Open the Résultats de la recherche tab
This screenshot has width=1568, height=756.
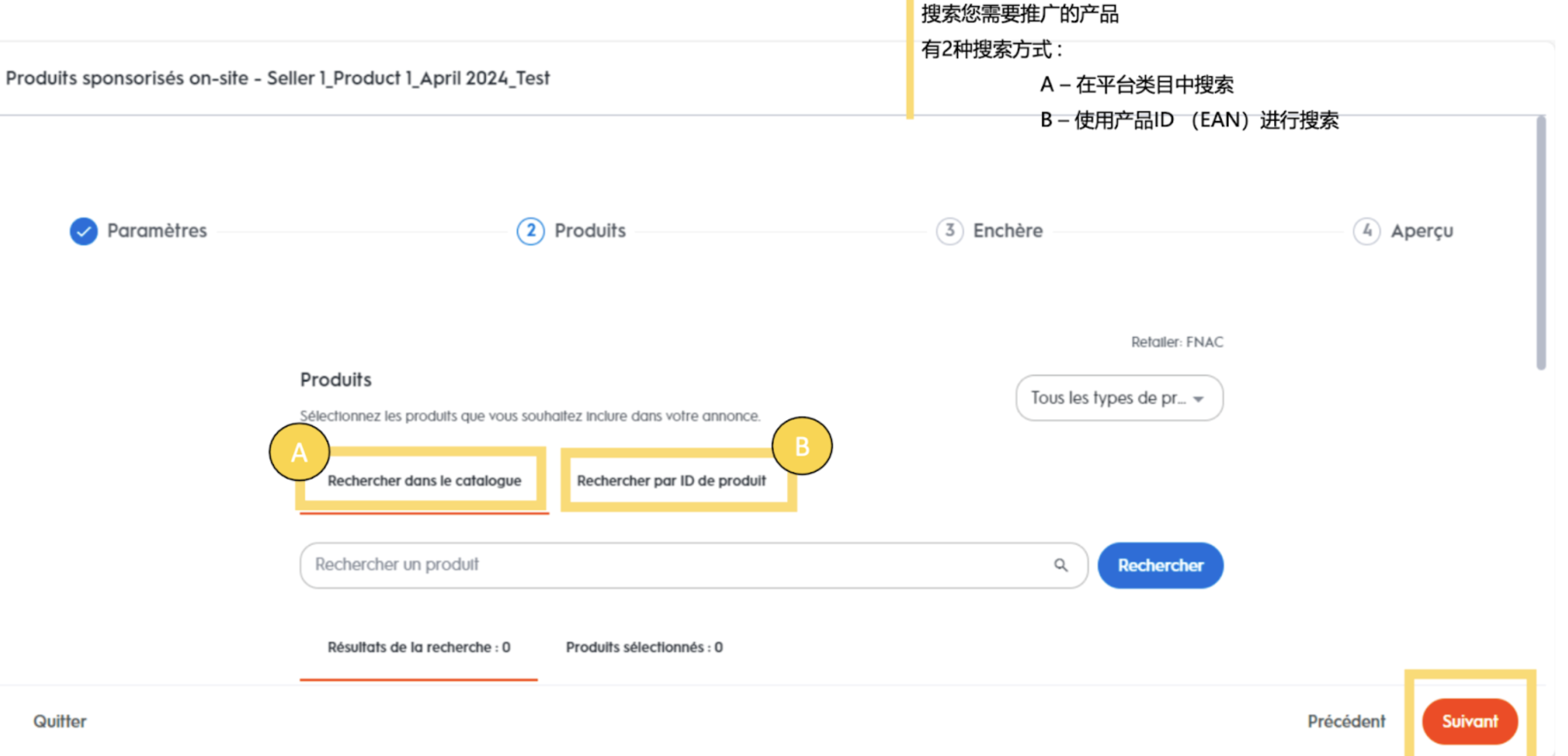pos(418,648)
